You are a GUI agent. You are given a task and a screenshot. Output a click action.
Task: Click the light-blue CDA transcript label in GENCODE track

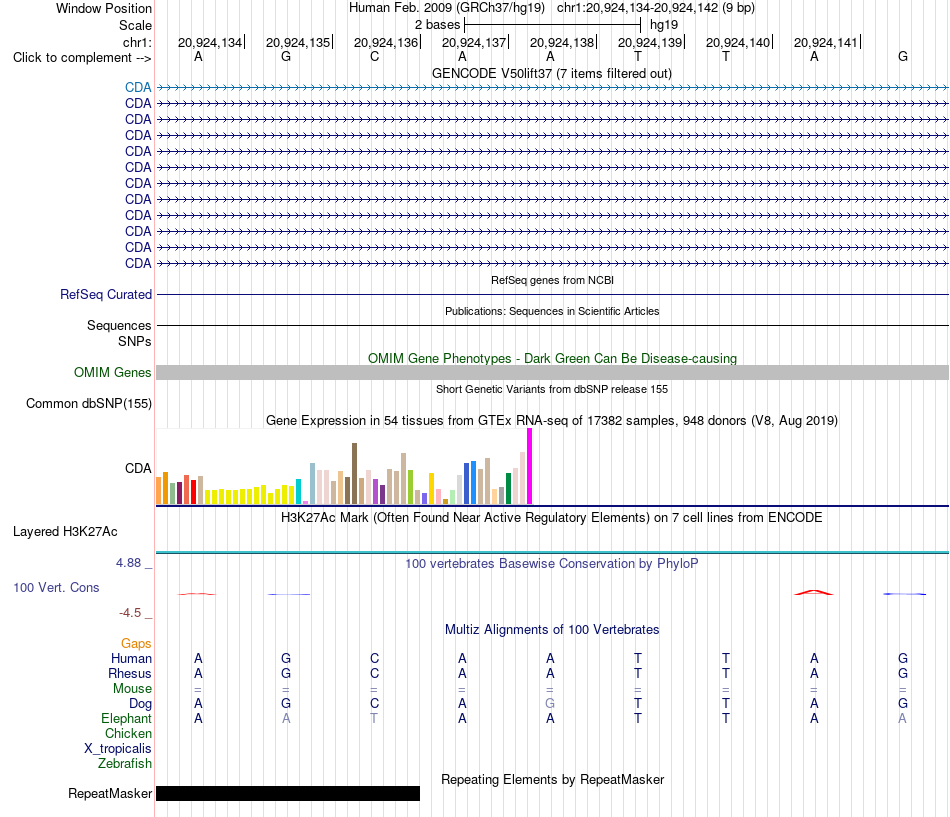(138, 87)
